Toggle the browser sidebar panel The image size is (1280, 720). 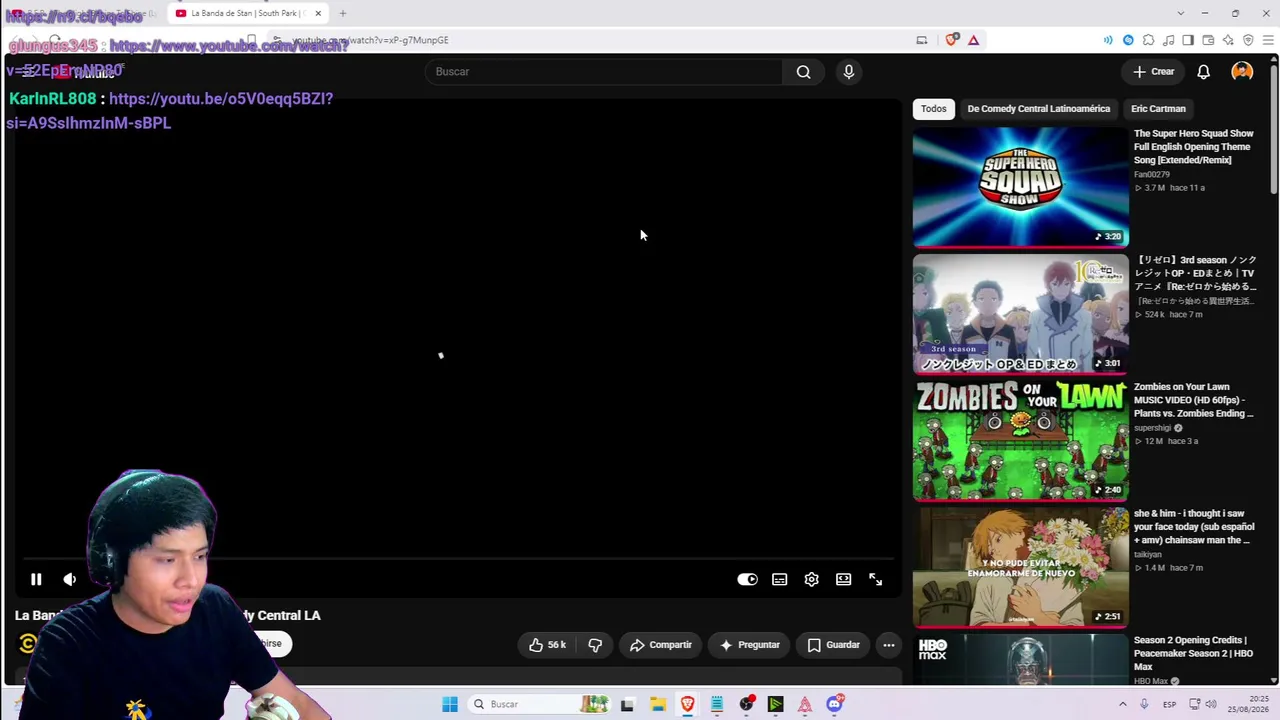1188,40
